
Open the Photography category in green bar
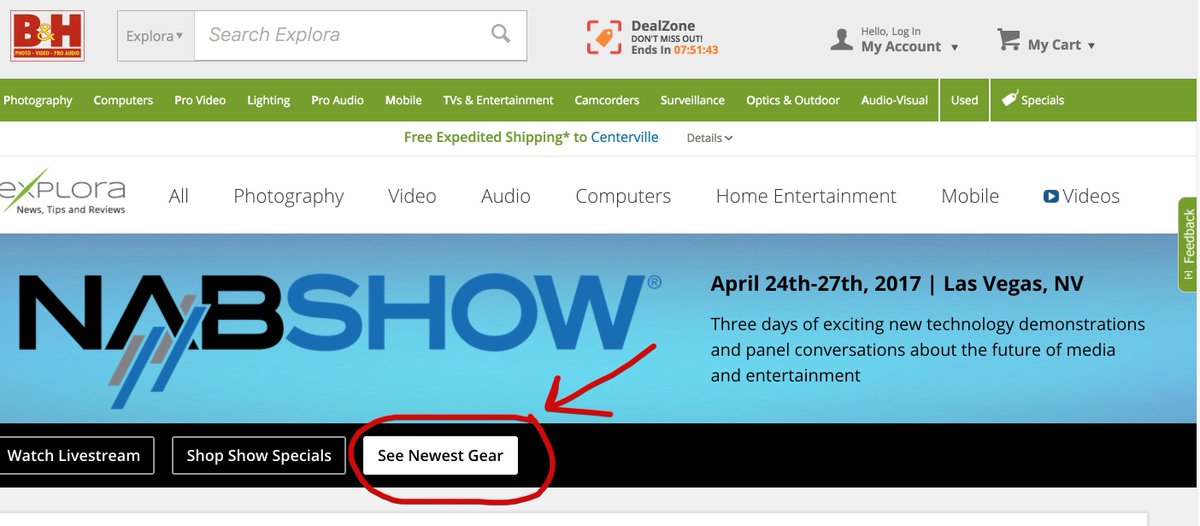38,100
